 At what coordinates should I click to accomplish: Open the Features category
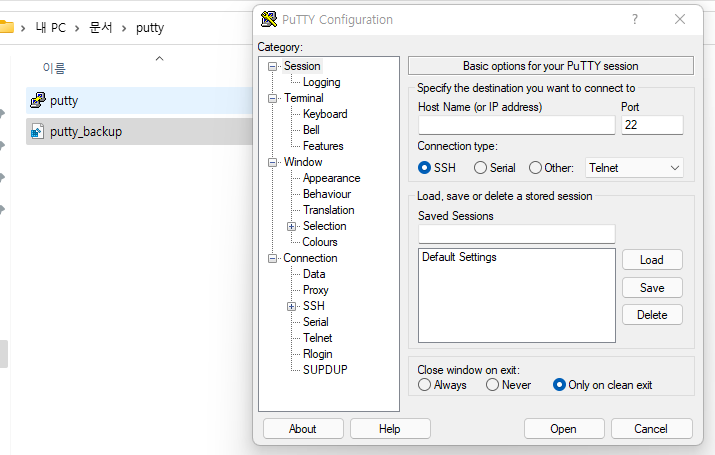point(323,146)
